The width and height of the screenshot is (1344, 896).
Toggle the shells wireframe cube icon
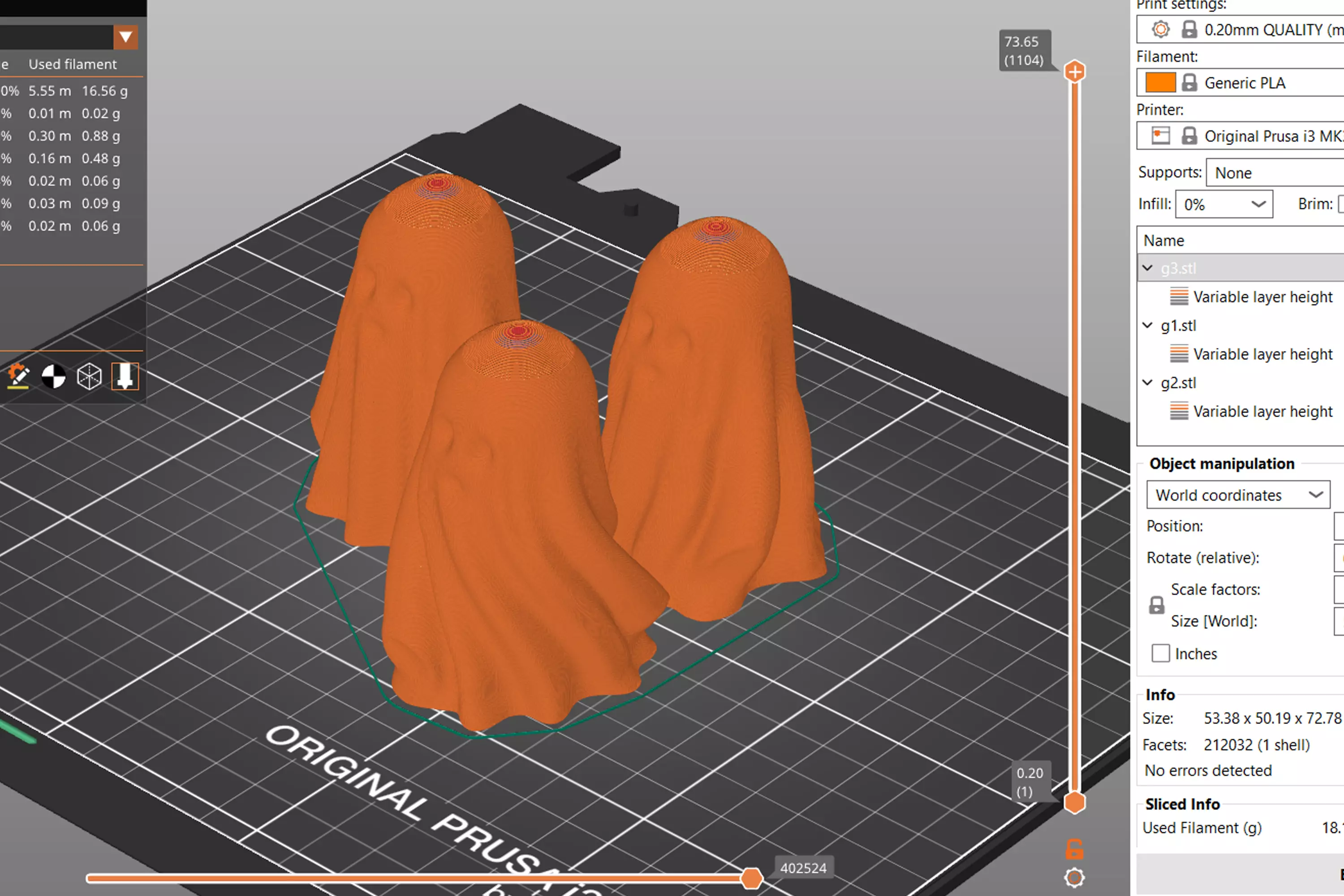pos(89,377)
